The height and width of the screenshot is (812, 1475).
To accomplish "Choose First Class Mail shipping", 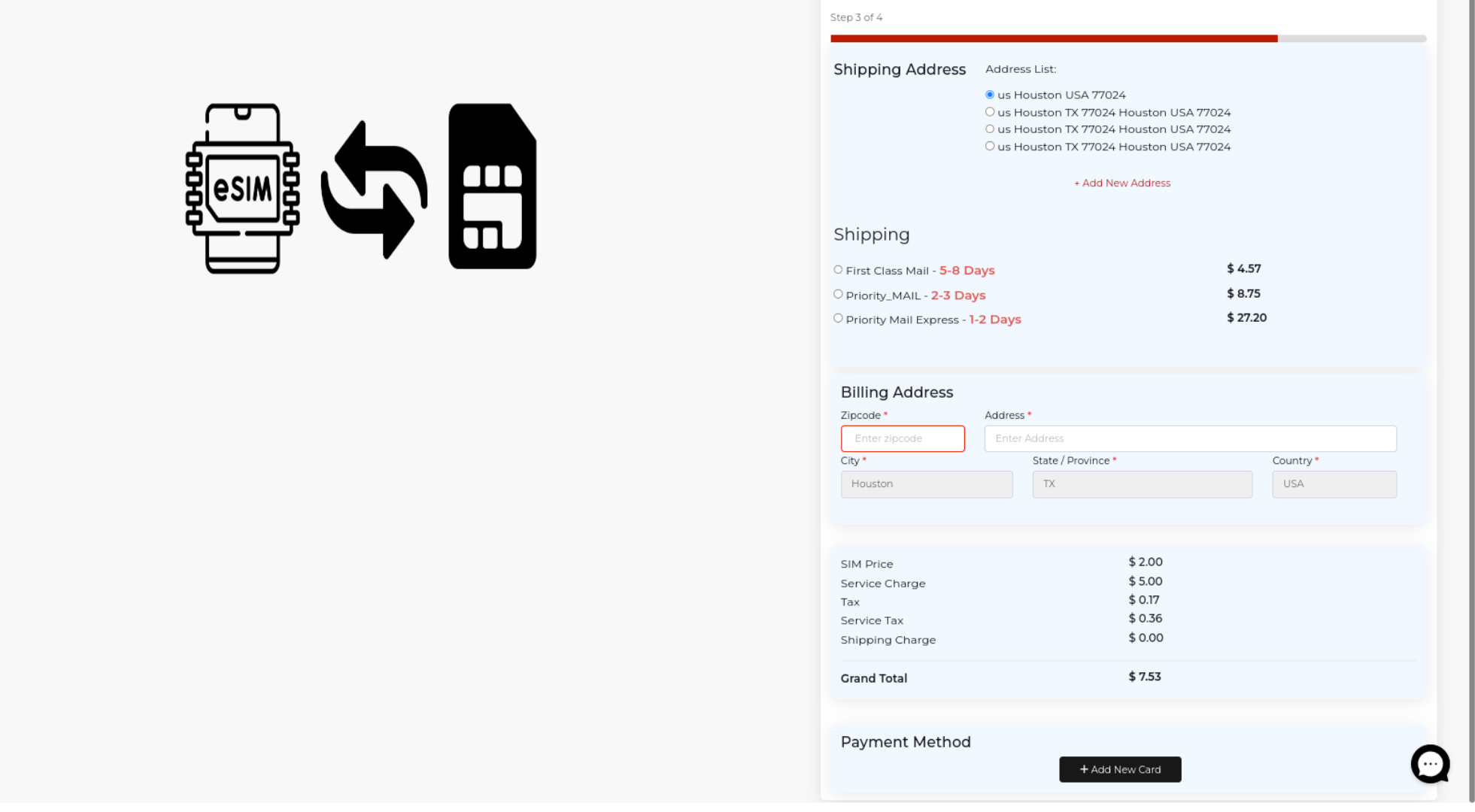I will click(x=838, y=269).
